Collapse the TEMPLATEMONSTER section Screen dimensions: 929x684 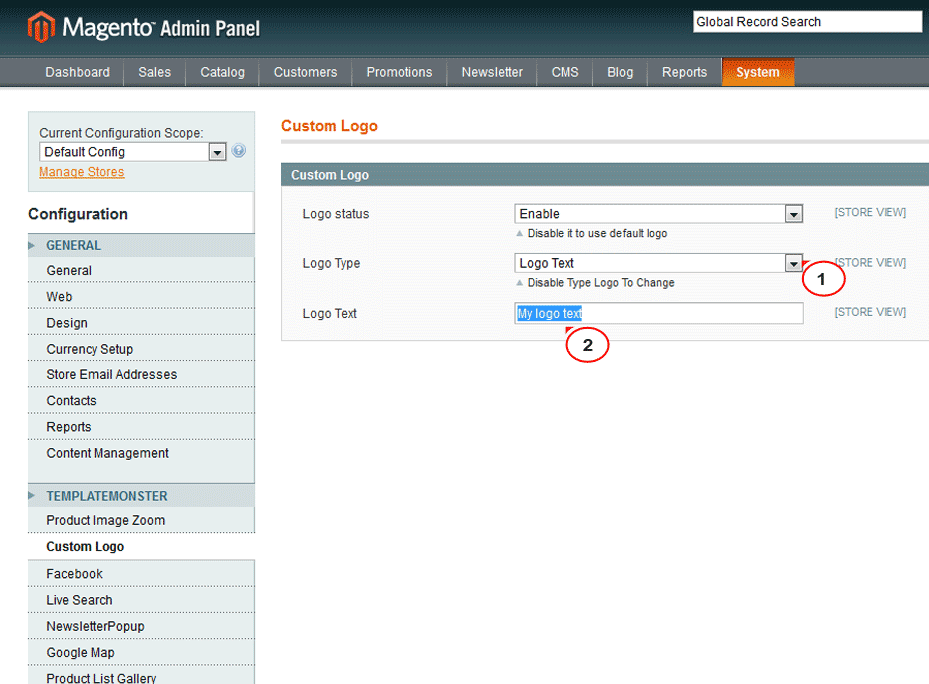(x=106, y=496)
